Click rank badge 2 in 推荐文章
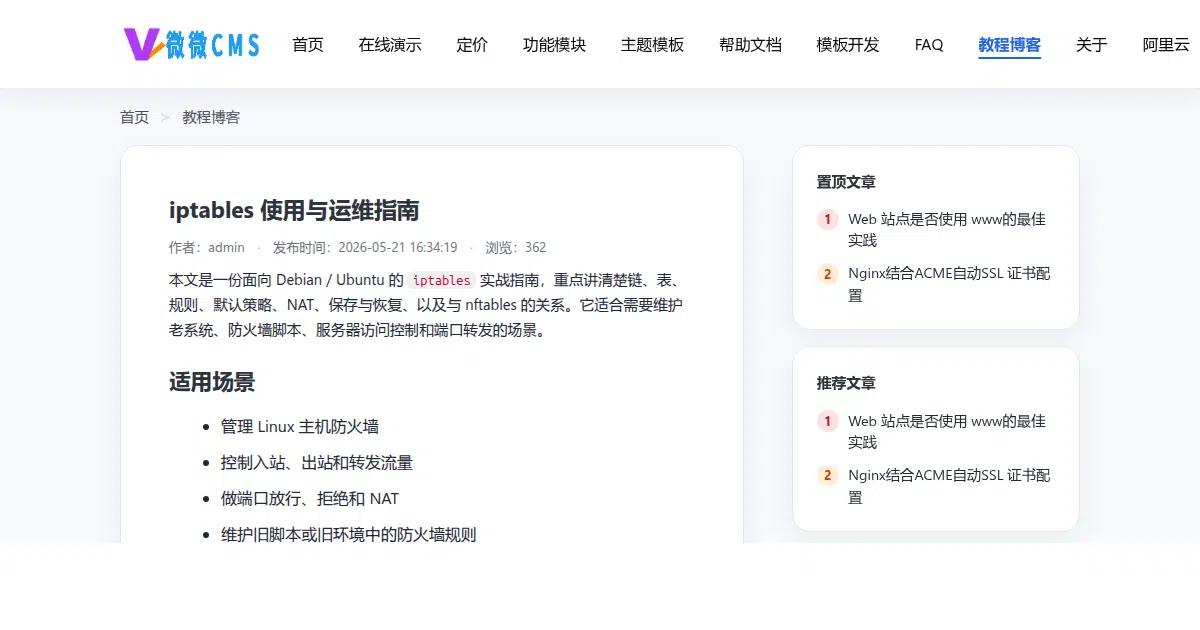The height and width of the screenshot is (630, 1200). tap(827, 476)
